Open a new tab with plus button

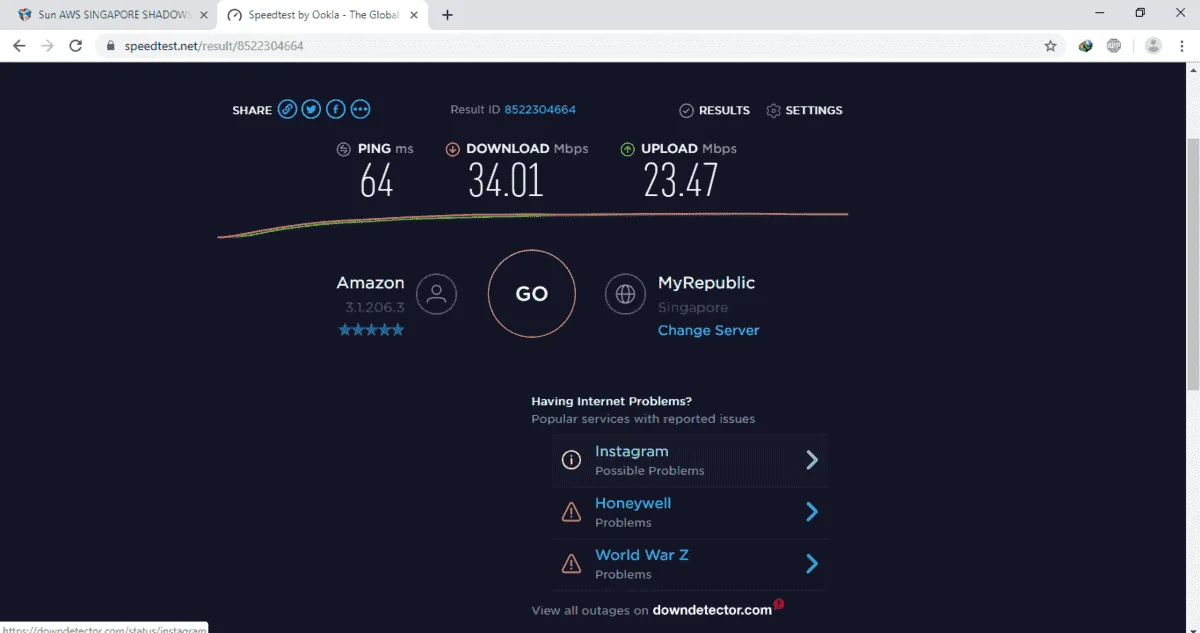tap(447, 15)
